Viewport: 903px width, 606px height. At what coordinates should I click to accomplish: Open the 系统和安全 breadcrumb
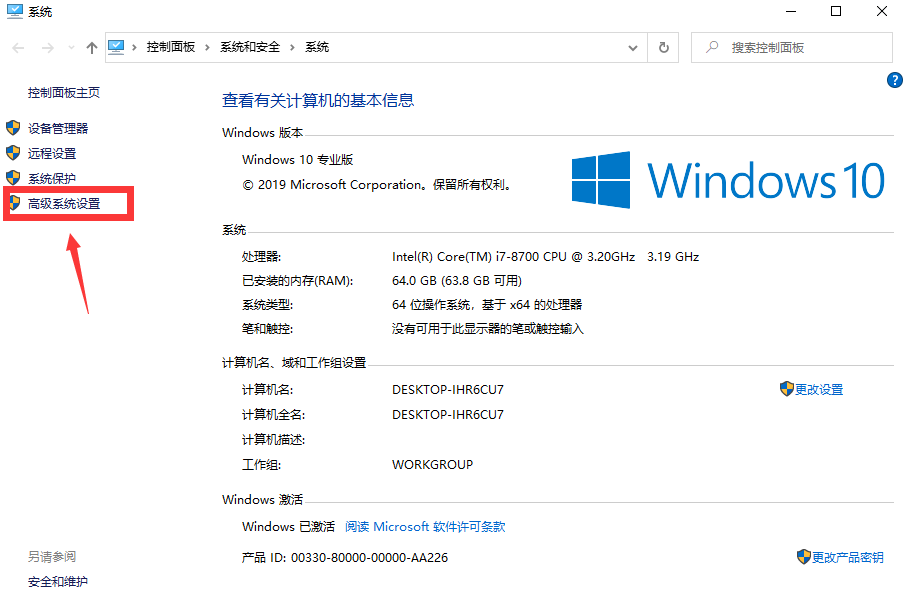[250, 47]
